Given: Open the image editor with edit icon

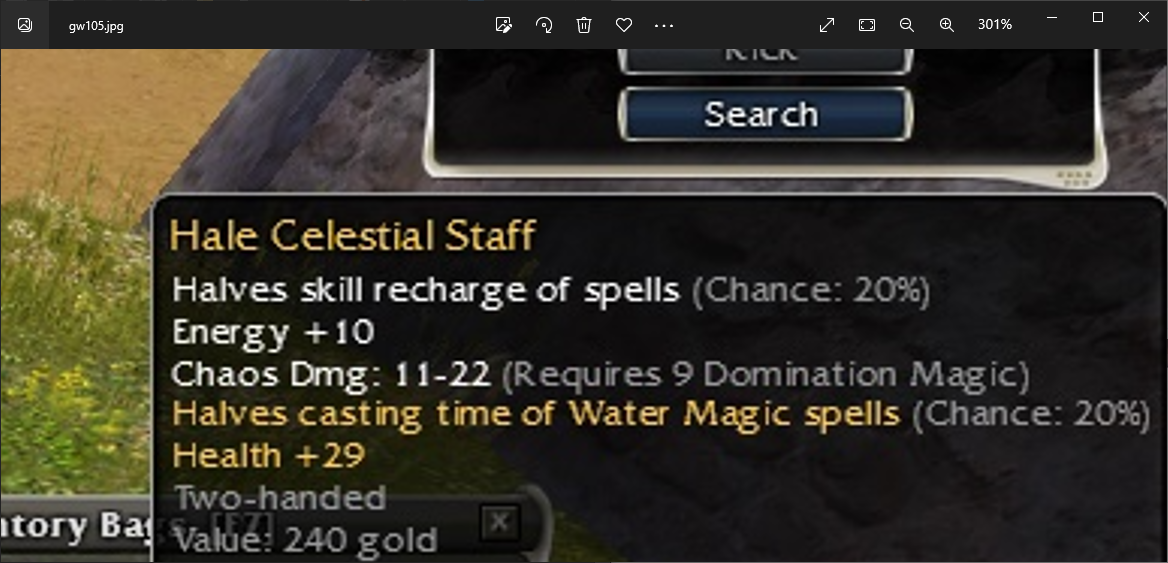Looking at the screenshot, I should click(504, 25).
